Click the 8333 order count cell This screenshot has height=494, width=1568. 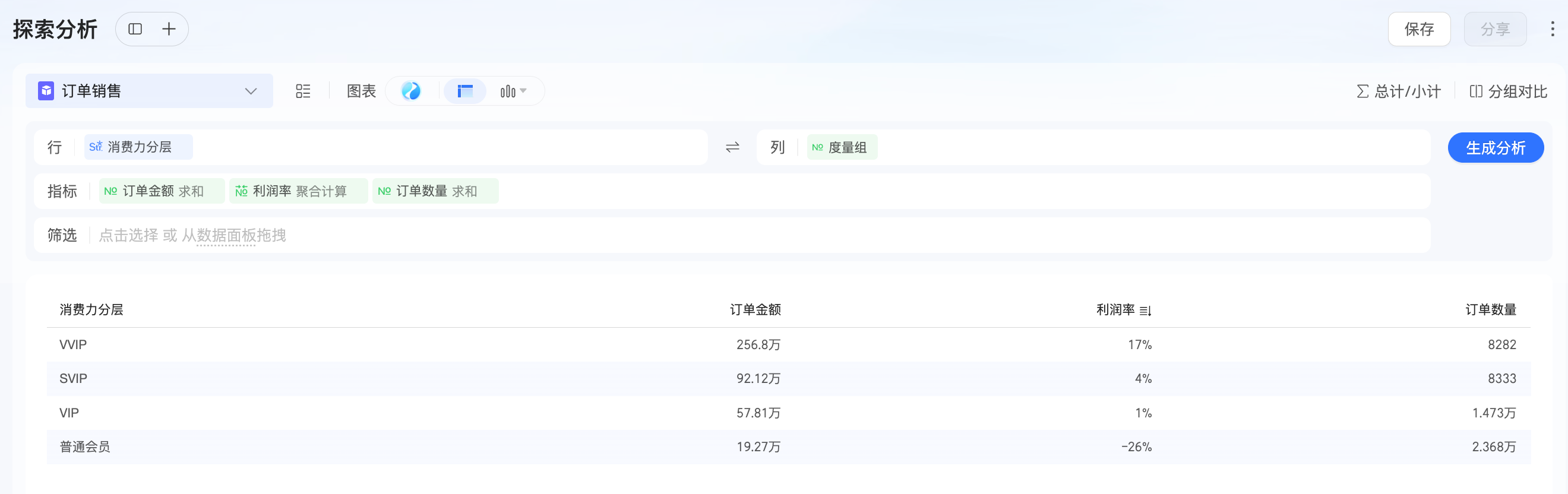(1501, 379)
